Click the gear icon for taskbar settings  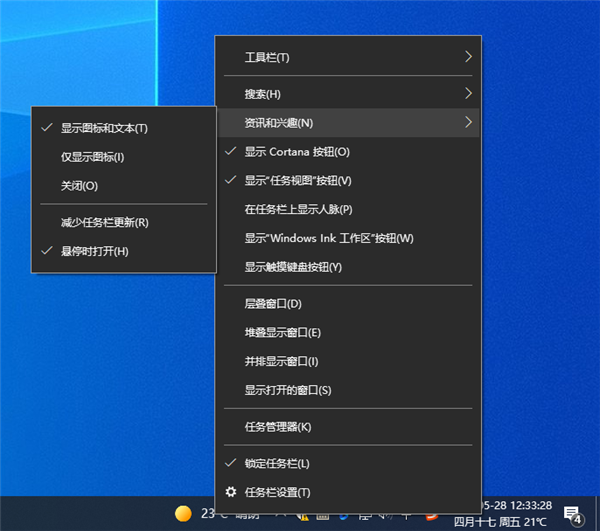(x=231, y=492)
